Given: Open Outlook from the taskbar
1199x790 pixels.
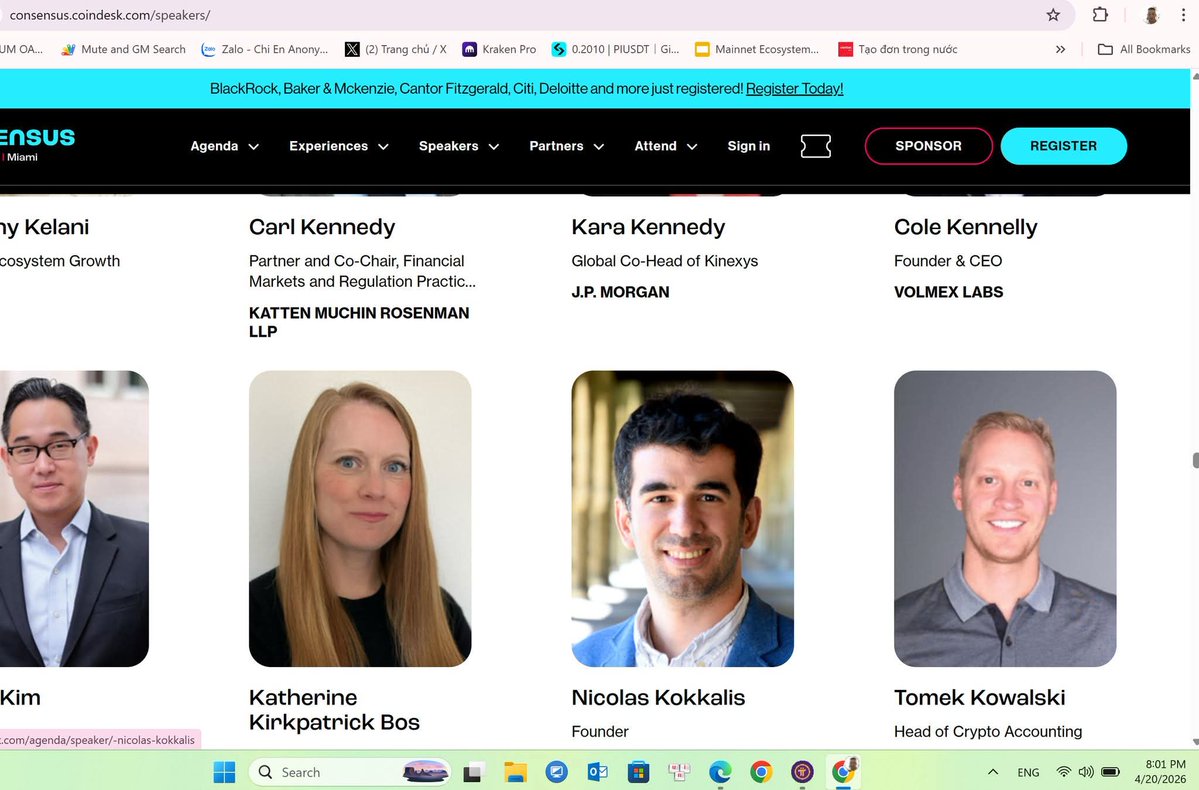Looking at the screenshot, I should 597,772.
